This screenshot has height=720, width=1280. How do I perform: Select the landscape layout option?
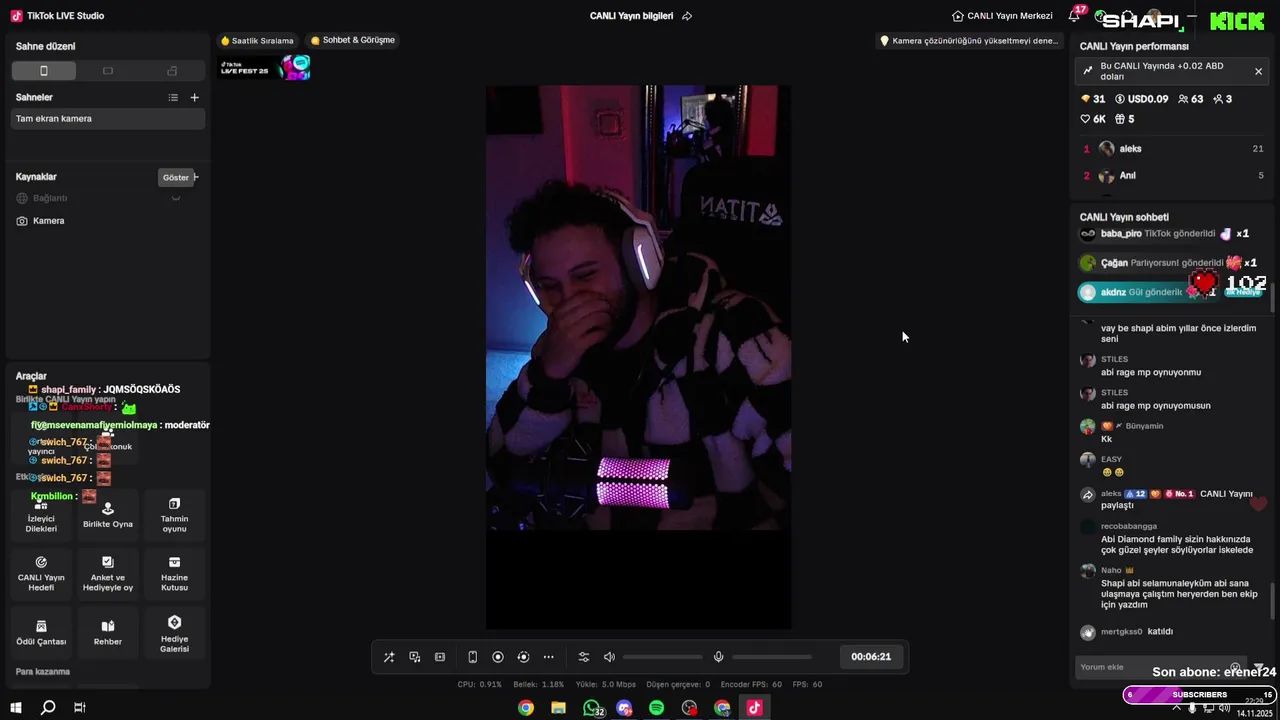(x=108, y=71)
